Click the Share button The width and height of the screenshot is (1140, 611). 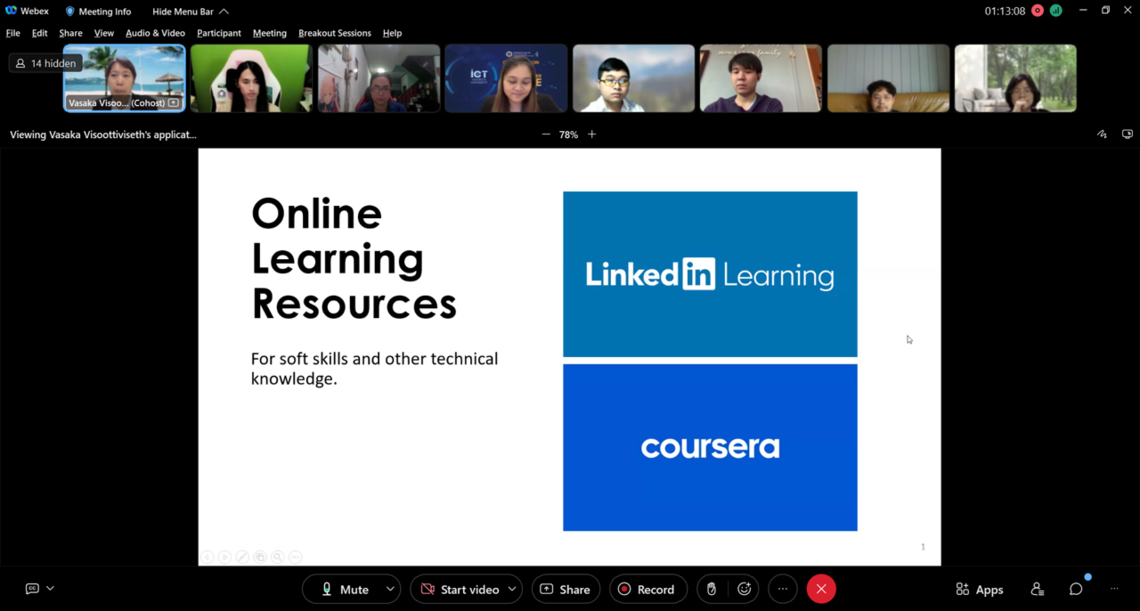point(565,589)
